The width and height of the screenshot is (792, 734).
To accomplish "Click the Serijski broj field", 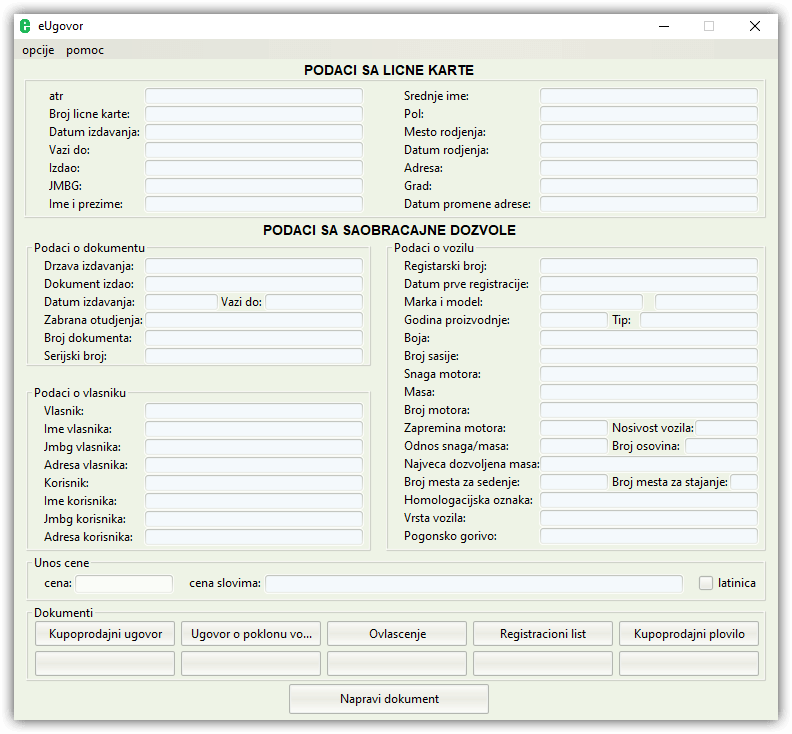I will click(x=254, y=356).
